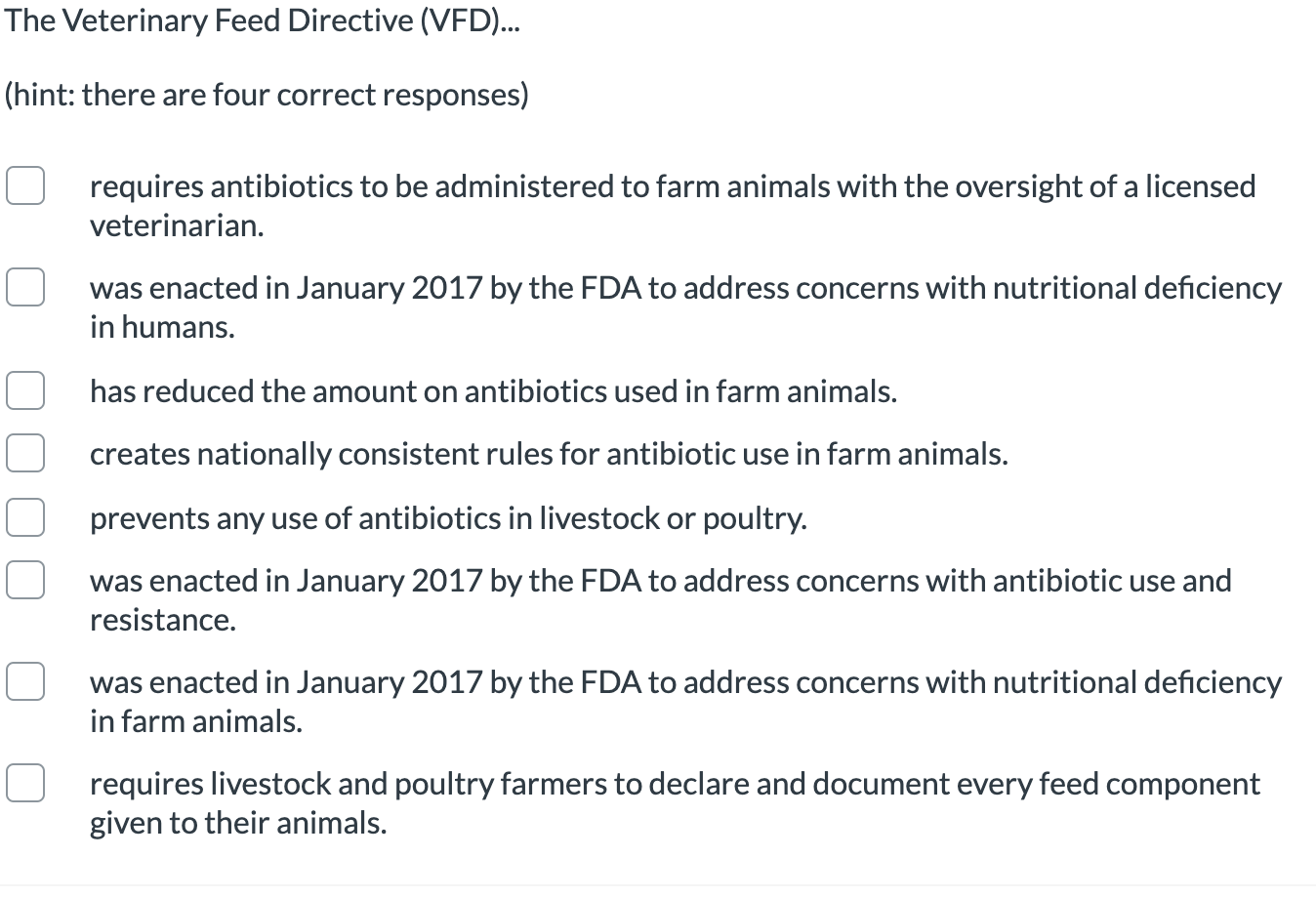Check the box for veterinarian oversight answer
The width and height of the screenshot is (1316, 898).
click(x=26, y=185)
